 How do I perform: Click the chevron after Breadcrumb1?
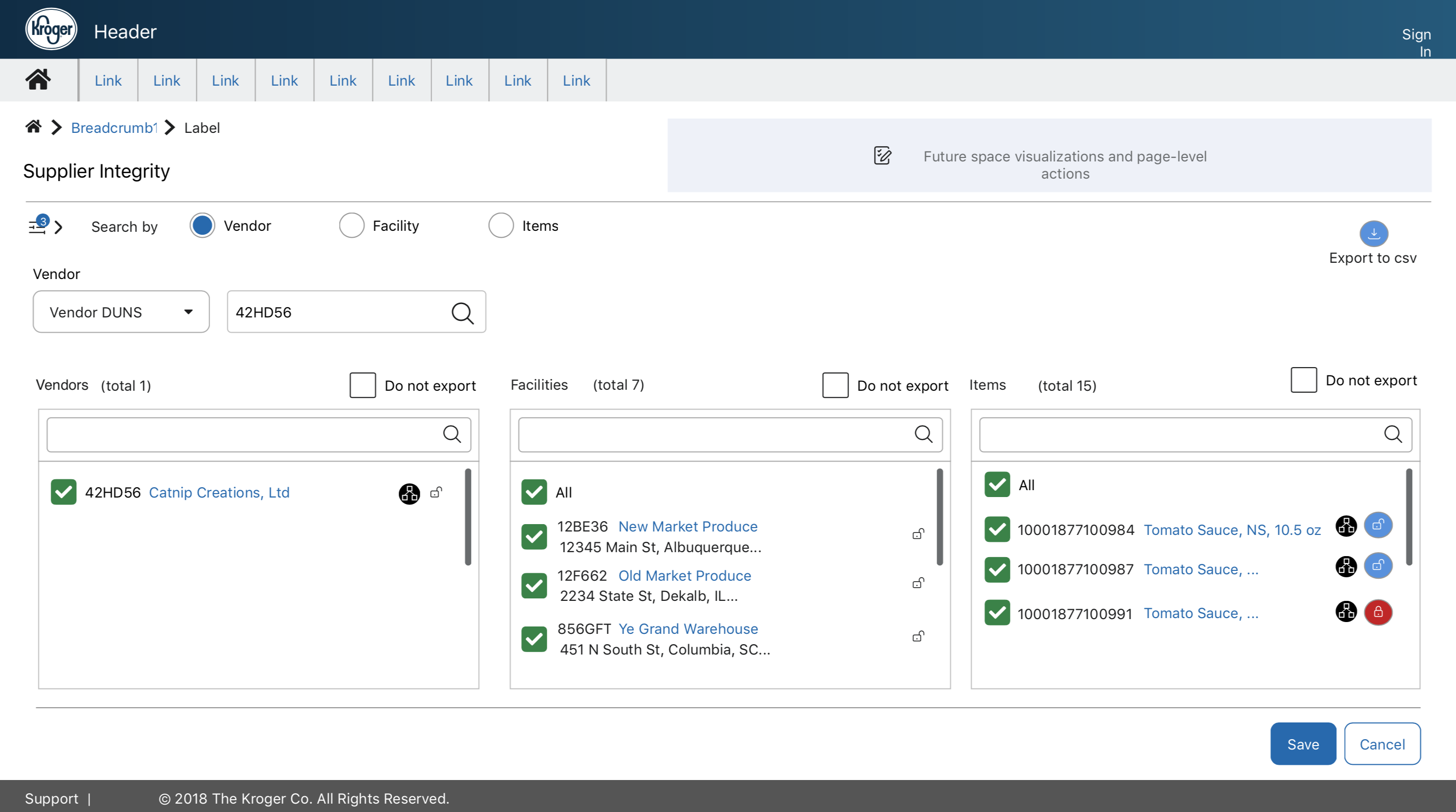tap(169, 127)
